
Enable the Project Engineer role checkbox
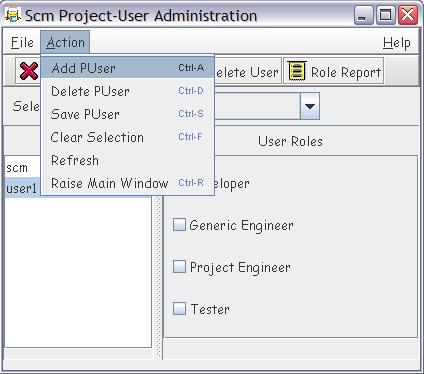click(179, 267)
